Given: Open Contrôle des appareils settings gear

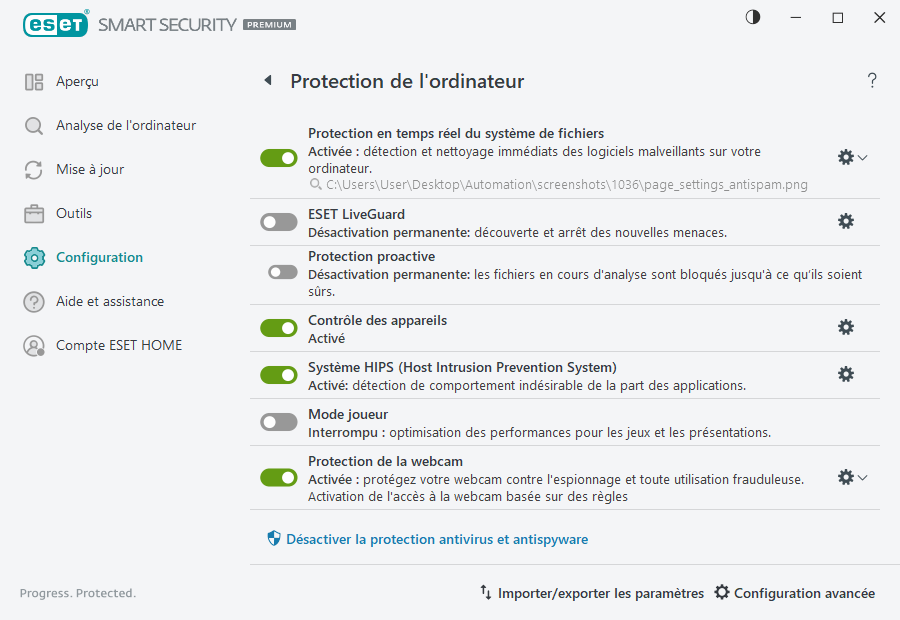Looking at the screenshot, I should (846, 327).
